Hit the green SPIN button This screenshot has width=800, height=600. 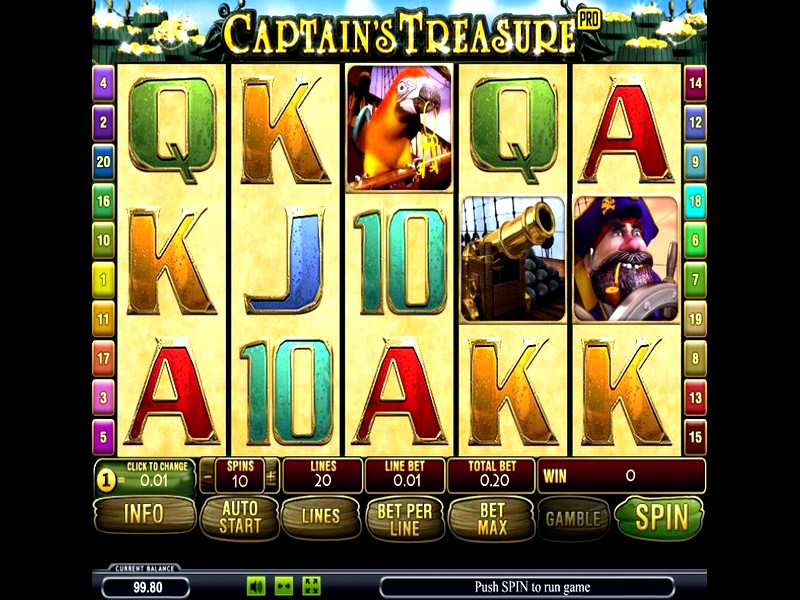[x=660, y=517]
